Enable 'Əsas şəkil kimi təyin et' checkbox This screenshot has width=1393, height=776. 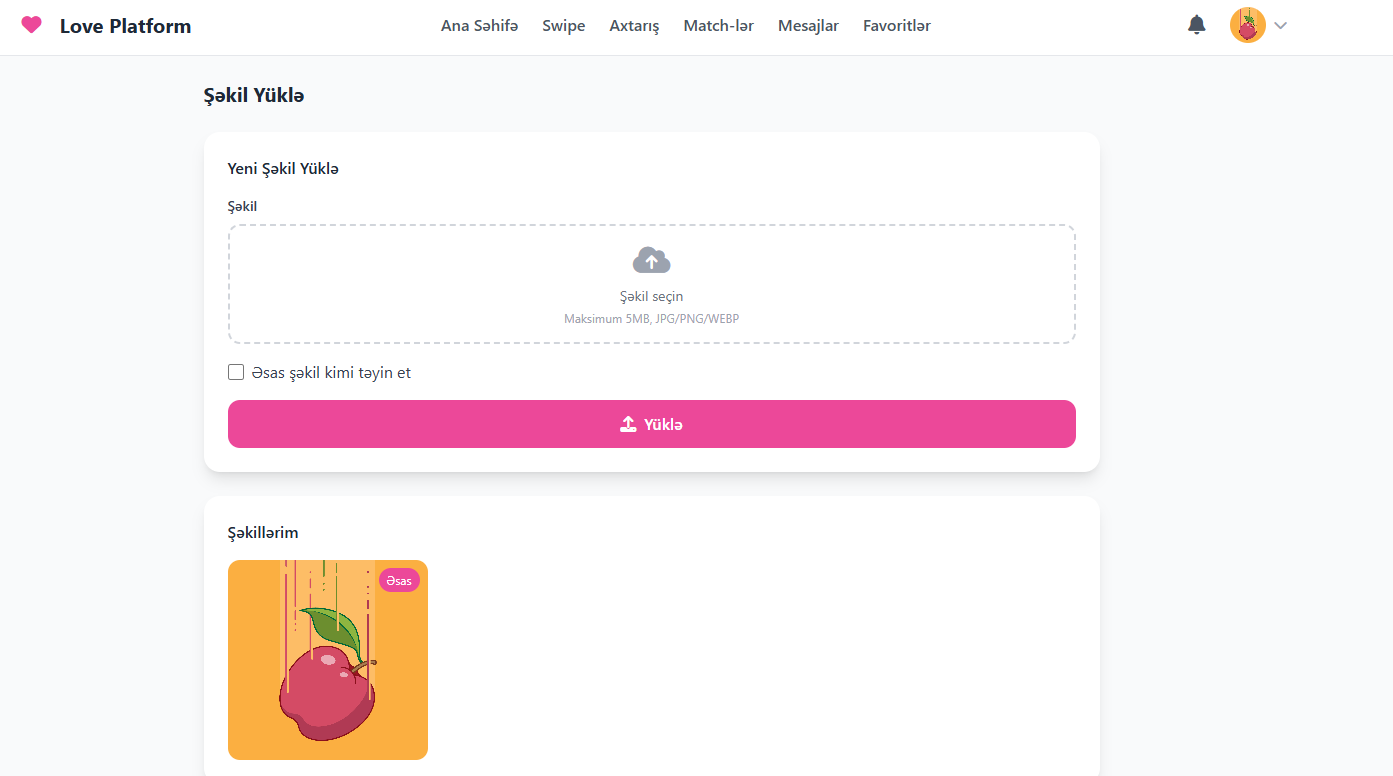[236, 373]
